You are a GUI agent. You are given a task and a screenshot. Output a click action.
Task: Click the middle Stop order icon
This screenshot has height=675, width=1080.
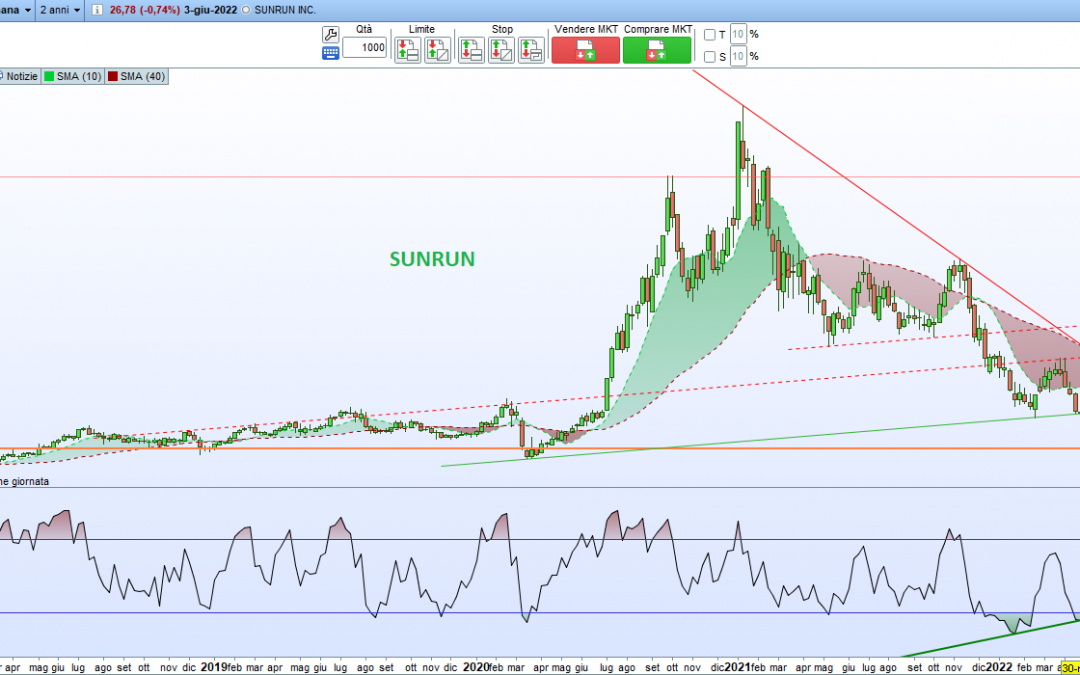501,50
